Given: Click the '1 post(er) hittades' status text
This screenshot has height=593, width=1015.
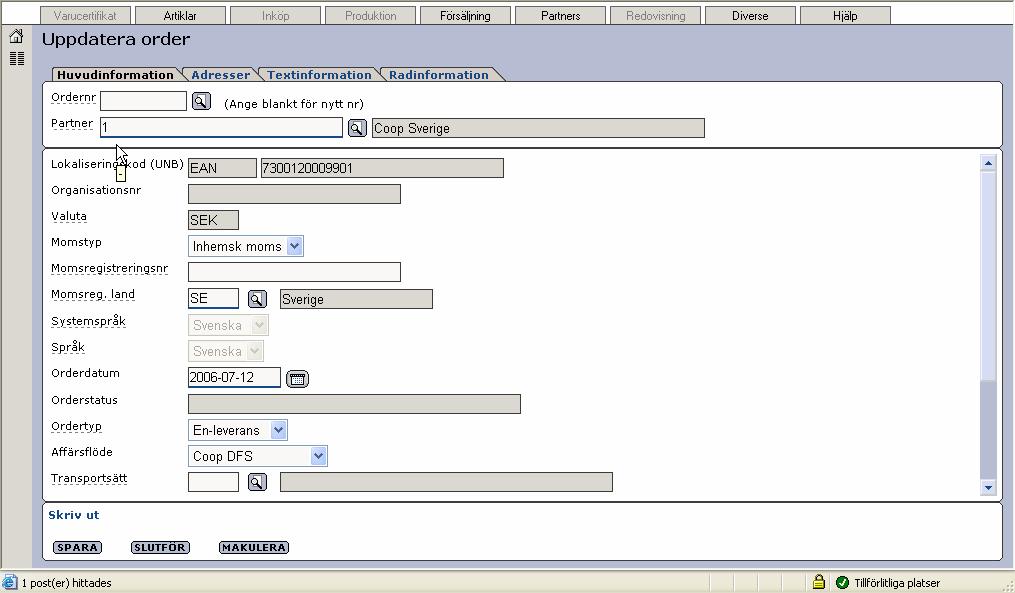Looking at the screenshot, I should (67, 583).
